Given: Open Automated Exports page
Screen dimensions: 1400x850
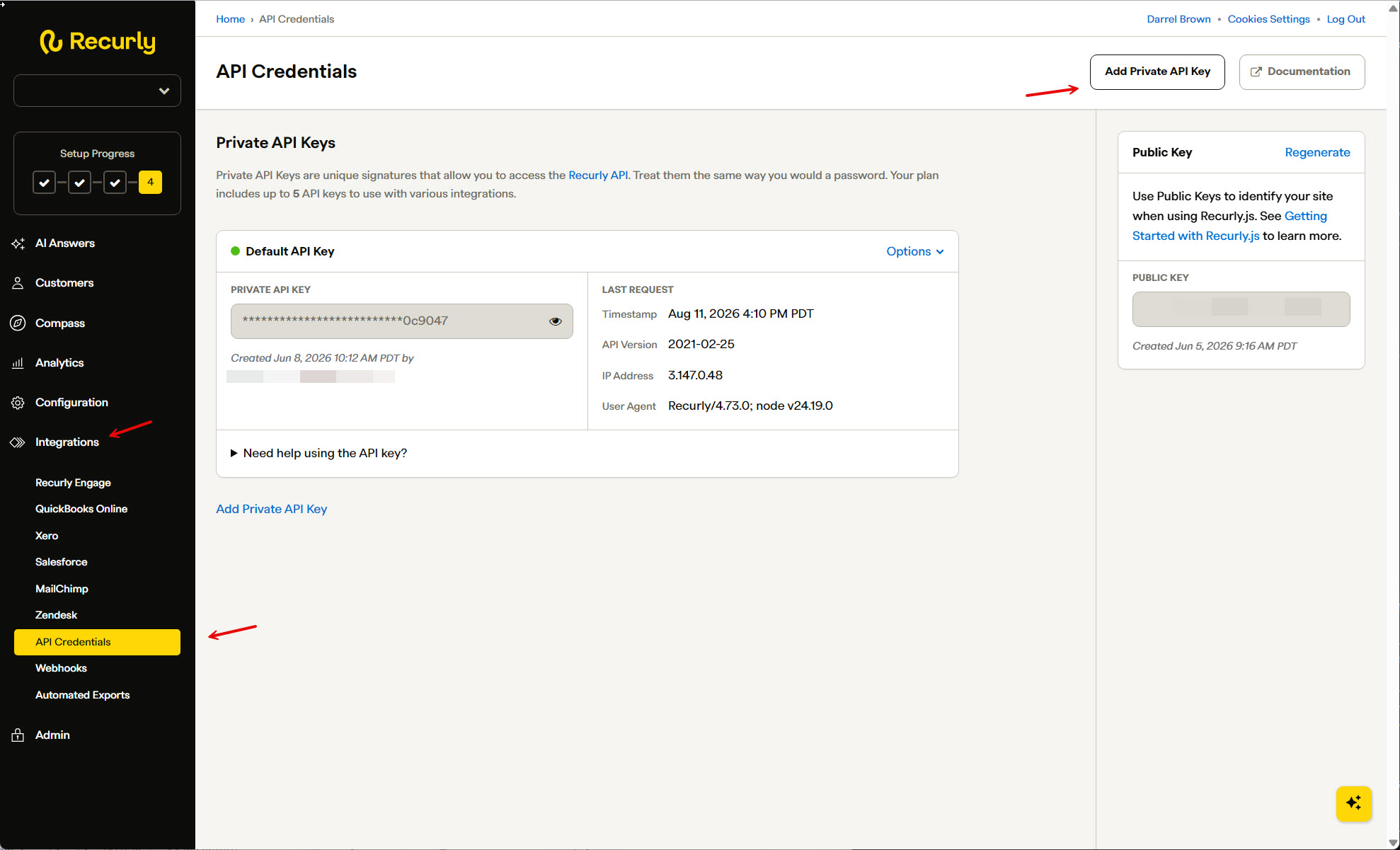Looking at the screenshot, I should coord(82,695).
